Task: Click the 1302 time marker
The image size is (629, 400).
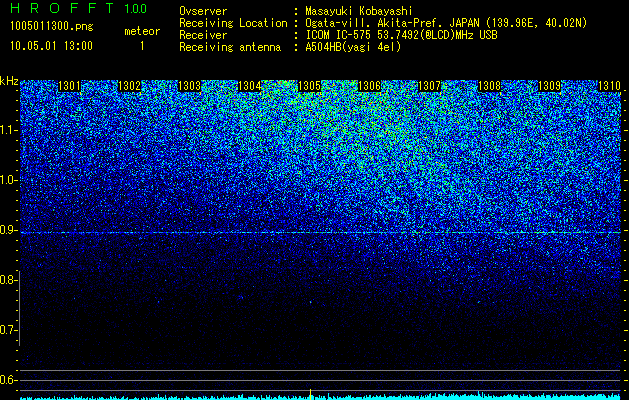Action: (130, 86)
